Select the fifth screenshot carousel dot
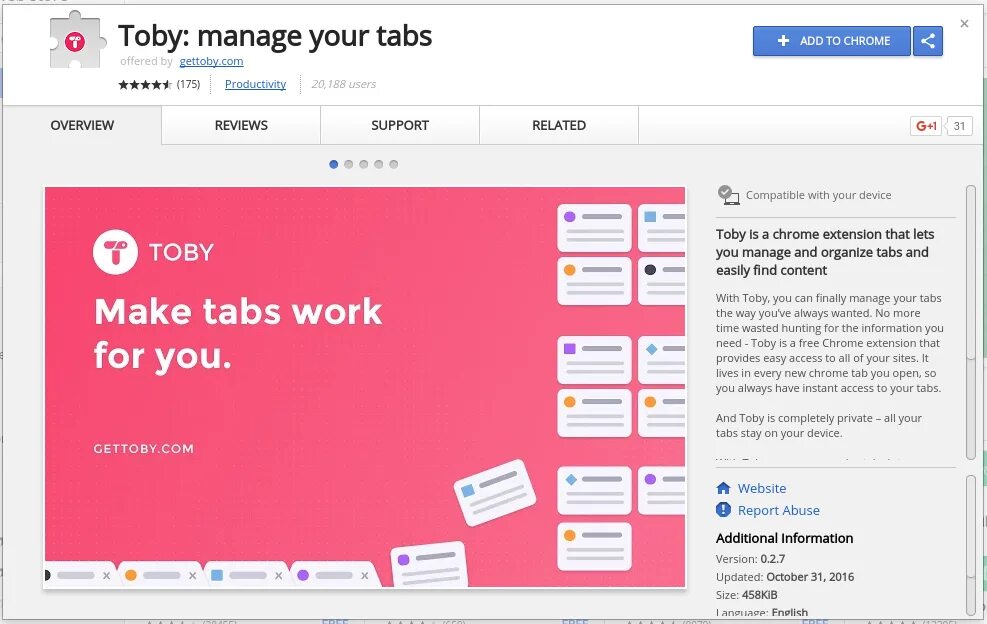The image size is (987, 624). click(393, 164)
